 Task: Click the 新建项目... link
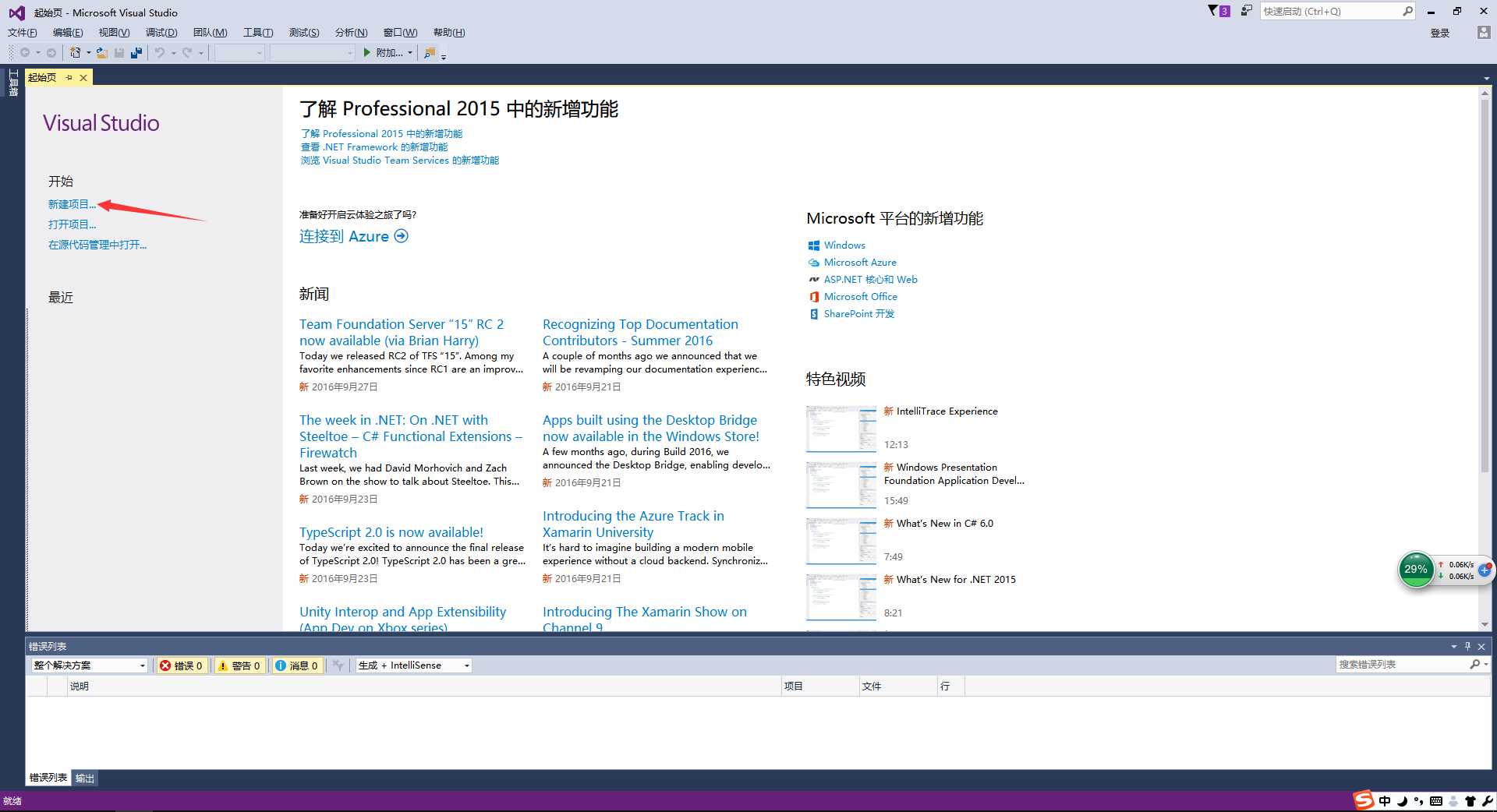pyautogui.click(x=72, y=204)
